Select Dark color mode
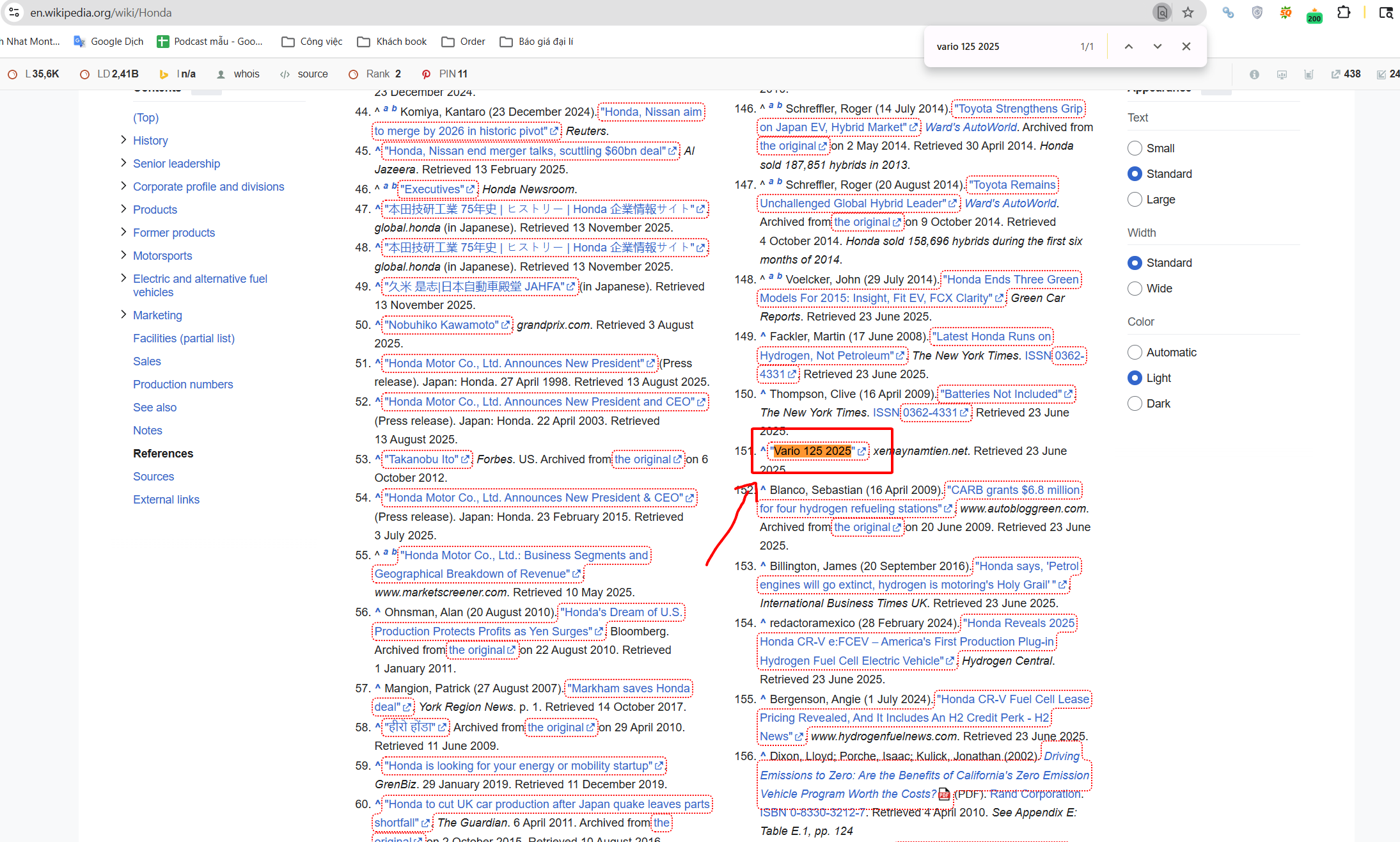The height and width of the screenshot is (842, 1400). coord(1134,404)
